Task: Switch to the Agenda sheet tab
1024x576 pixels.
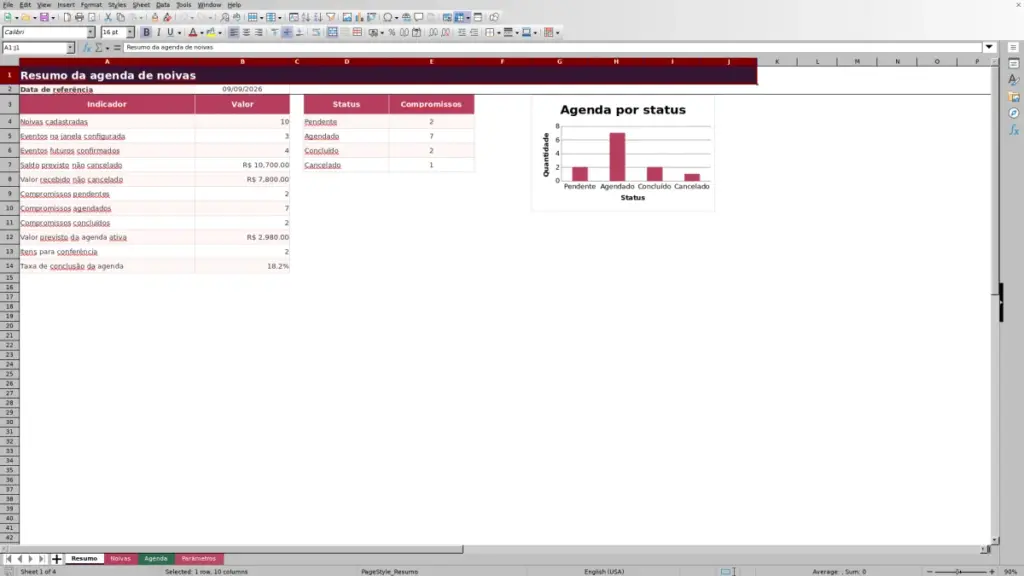Action: coord(155,559)
